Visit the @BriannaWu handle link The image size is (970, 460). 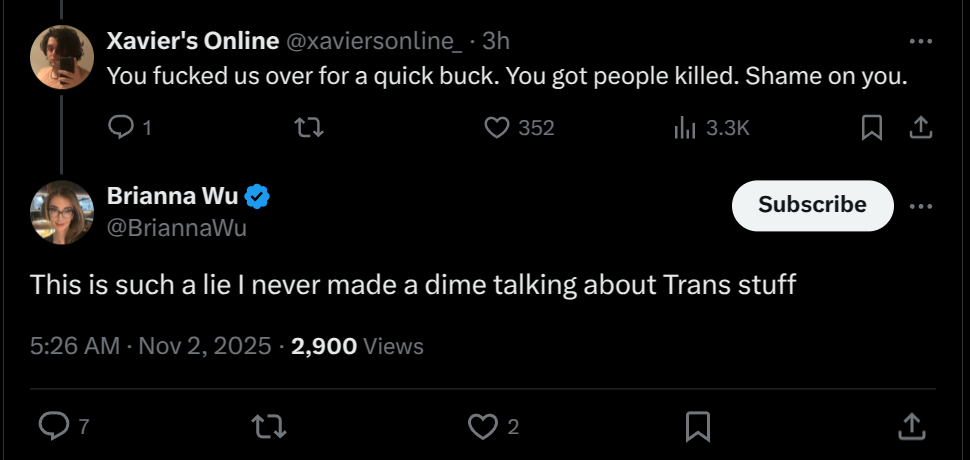tap(176, 227)
